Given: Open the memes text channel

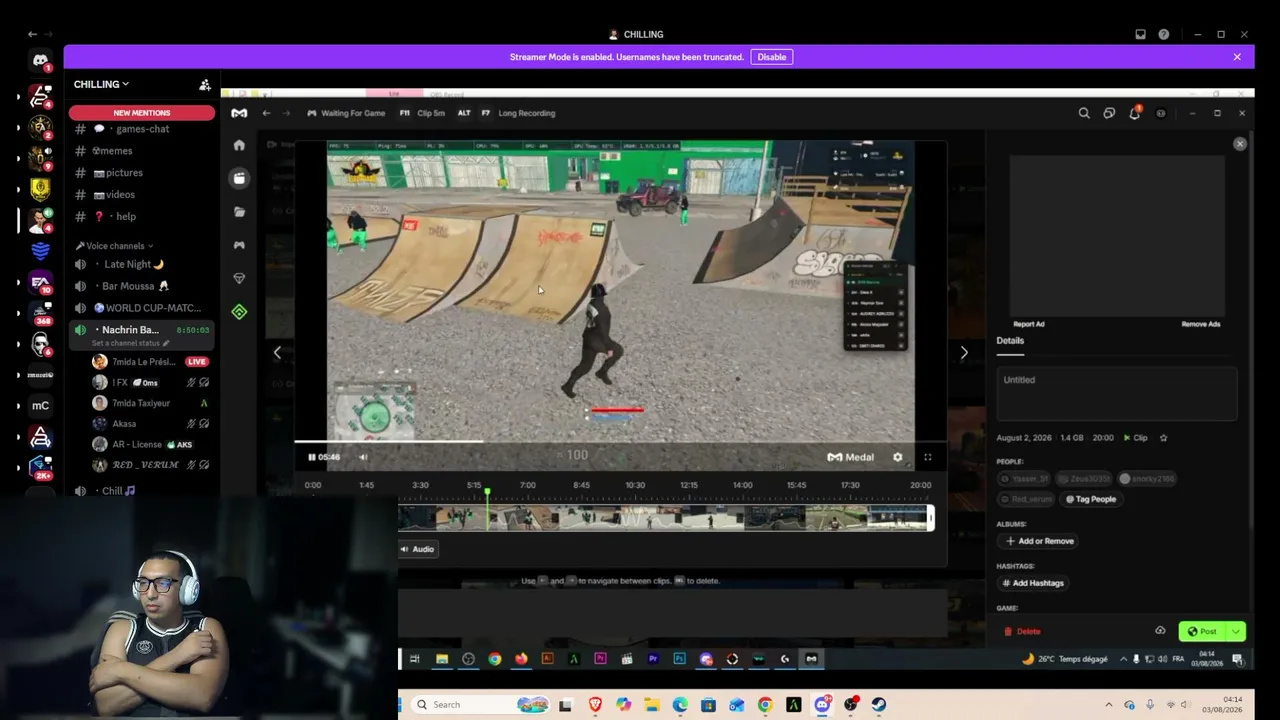Looking at the screenshot, I should tap(142, 151).
